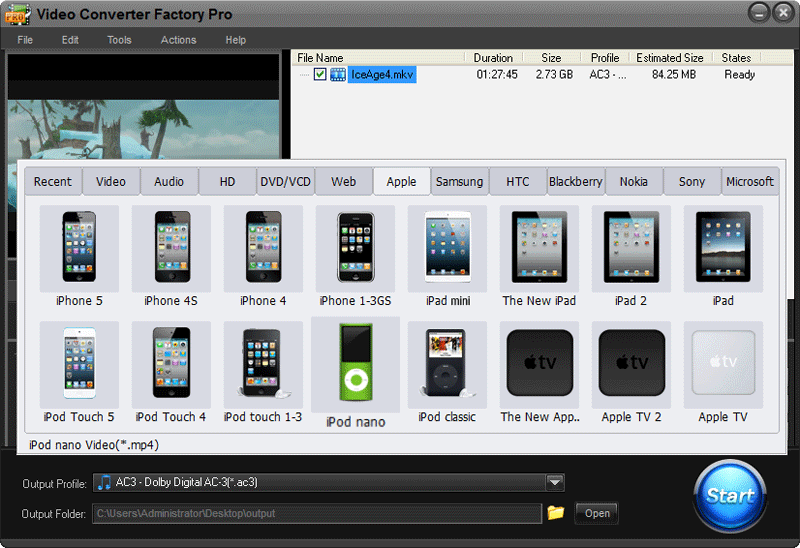Open the Tools menu

119,40
